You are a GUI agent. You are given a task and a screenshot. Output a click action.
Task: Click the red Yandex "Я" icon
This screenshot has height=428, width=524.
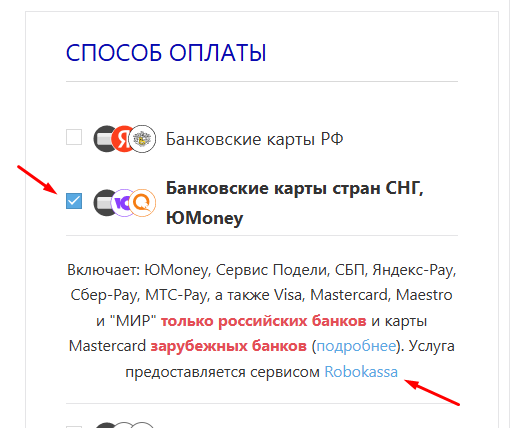click(x=124, y=139)
